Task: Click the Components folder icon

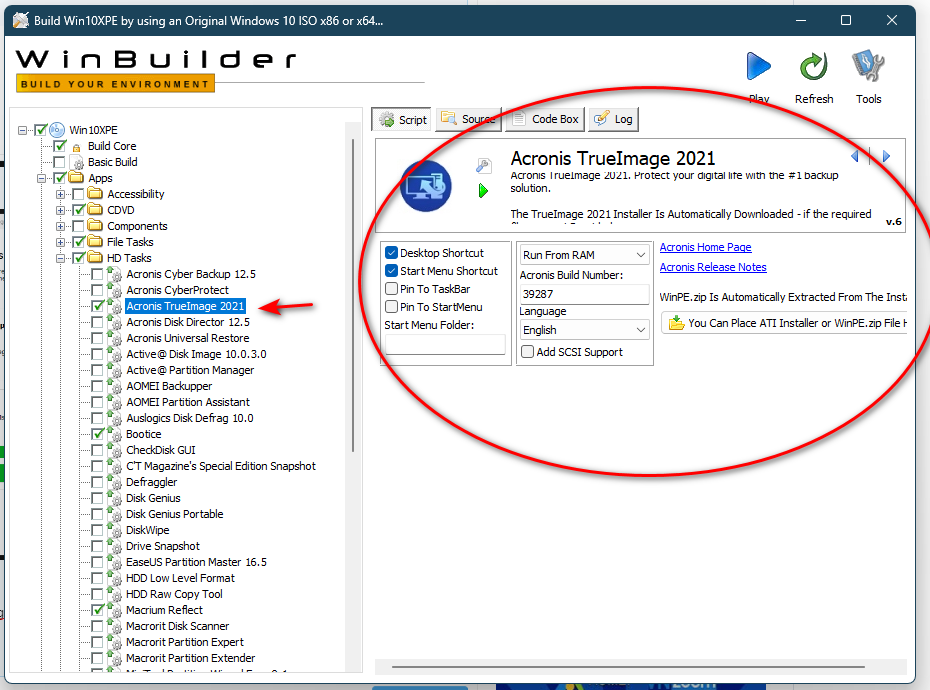Action: pos(95,225)
